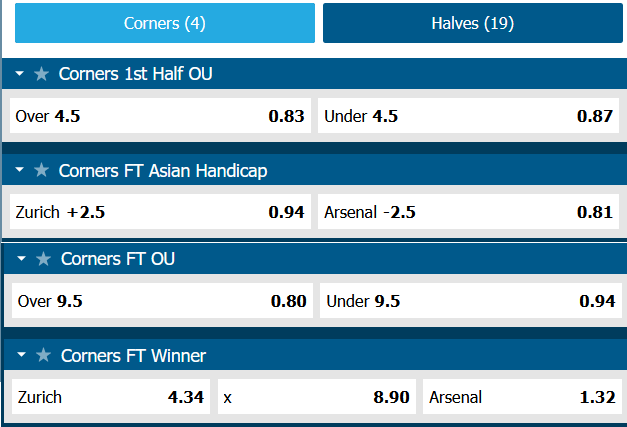The height and width of the screenshot is (427, 627).
Task: Favorite the Corners 1st Half OU market
Action: coord(41,74)
